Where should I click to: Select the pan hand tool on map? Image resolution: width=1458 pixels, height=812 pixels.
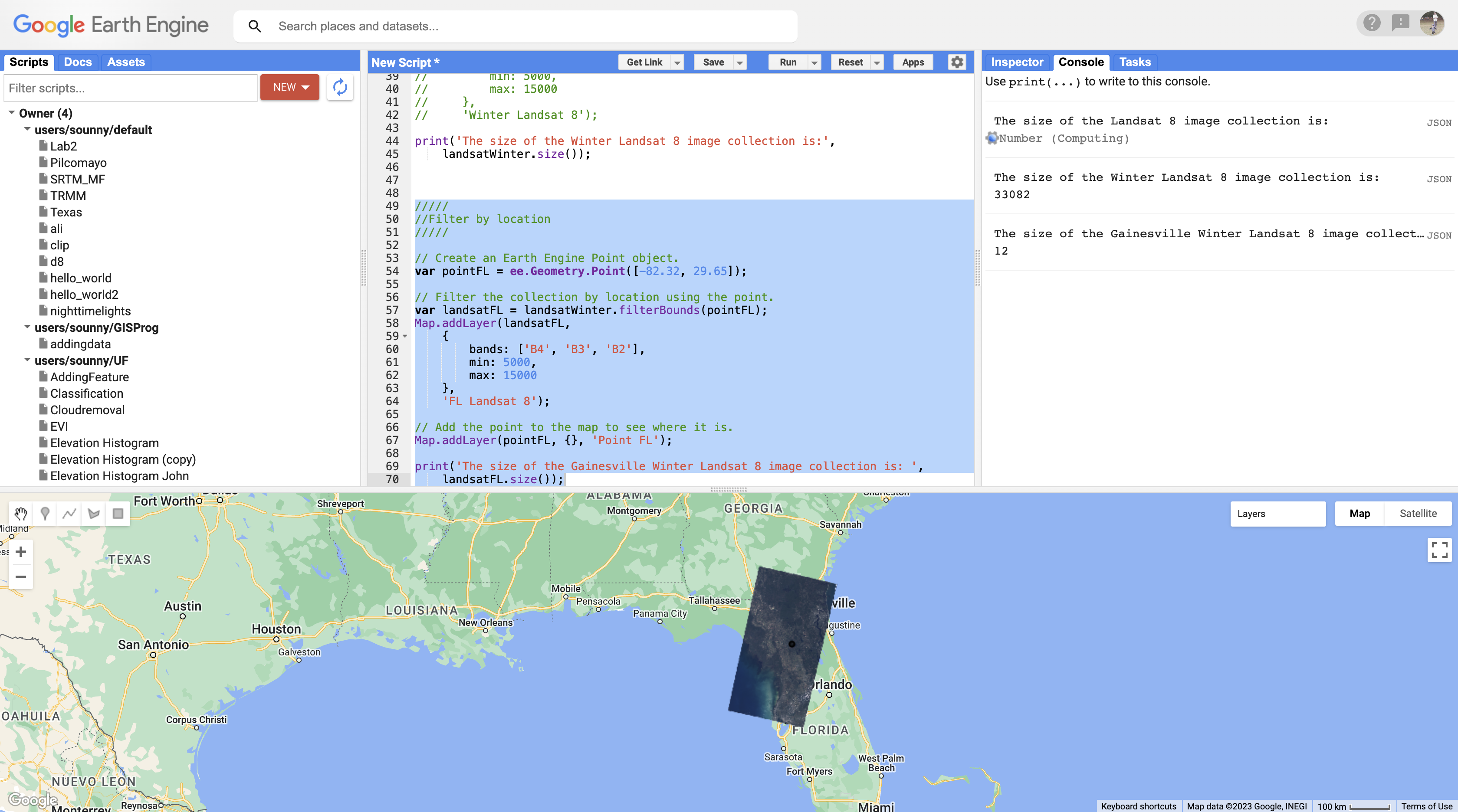[21, 514]
